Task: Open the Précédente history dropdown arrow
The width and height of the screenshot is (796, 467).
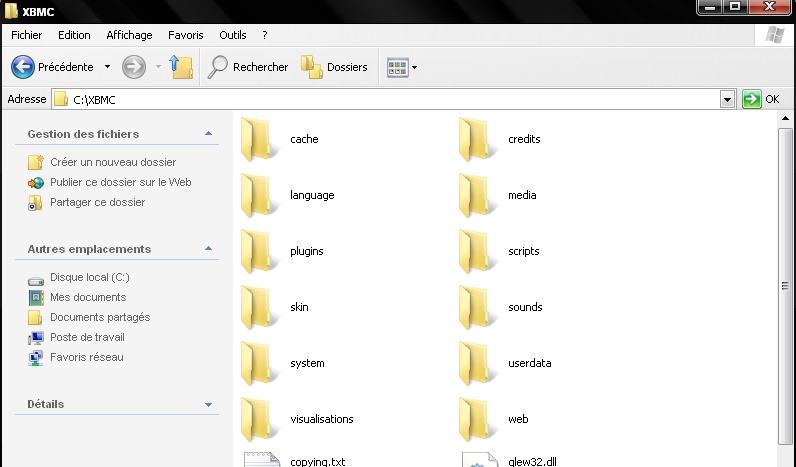Action: (107, 66)
